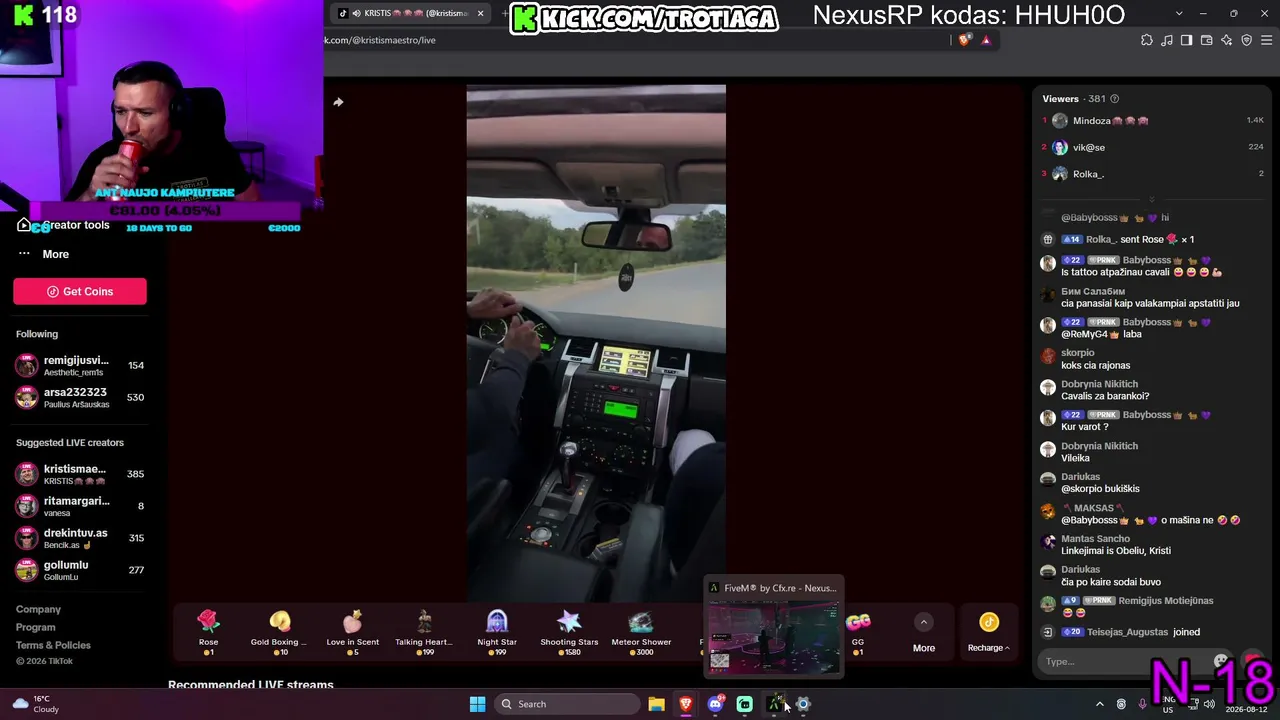Open remigijusvi... in Following list

80,365
